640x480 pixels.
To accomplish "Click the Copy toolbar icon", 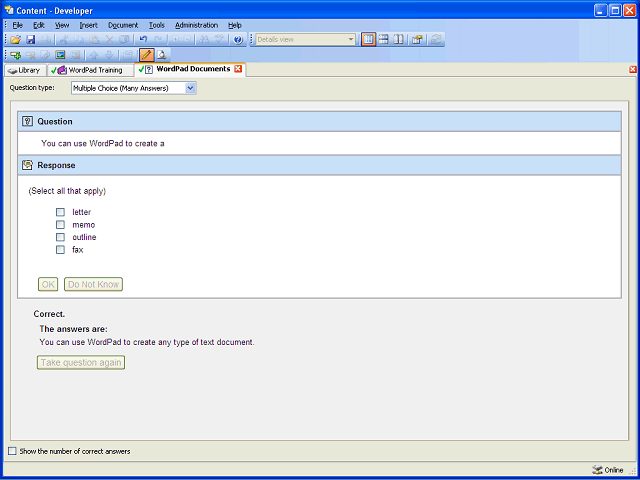I will pyautogui.click(x=79, y=40).
